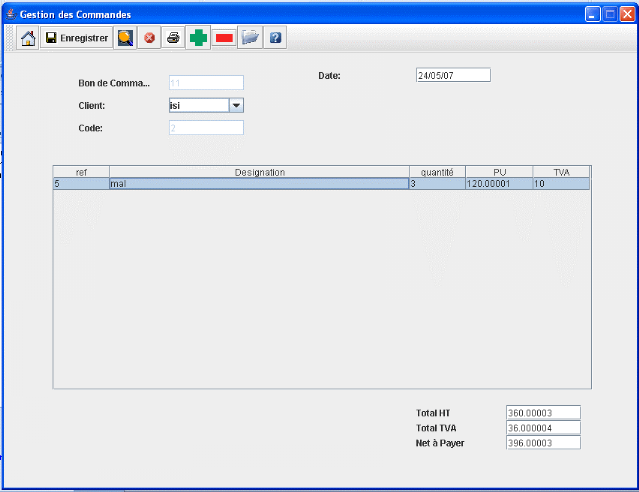Click the TVA column header
Image resolution: width=639 pixels, height=492 pixels.
tap(560, 172)
